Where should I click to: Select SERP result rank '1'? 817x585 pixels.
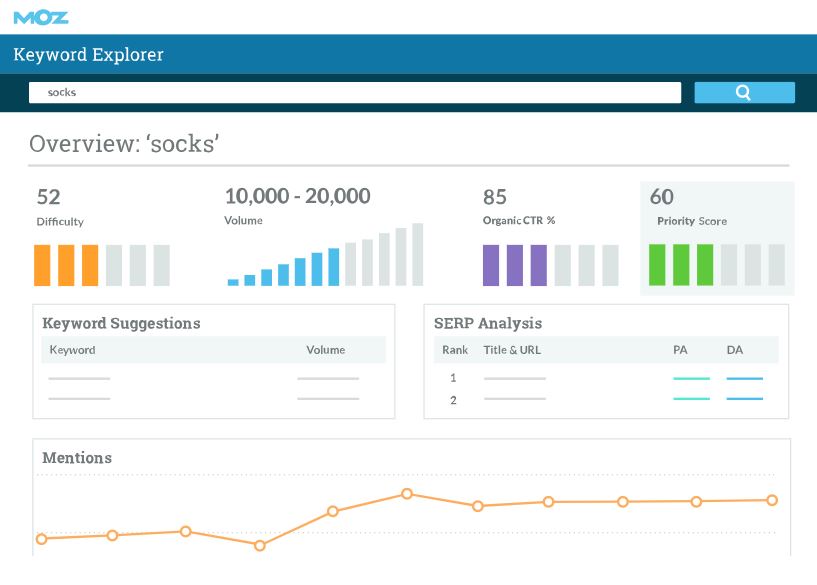pyautogui.click(x=453, y=378)
